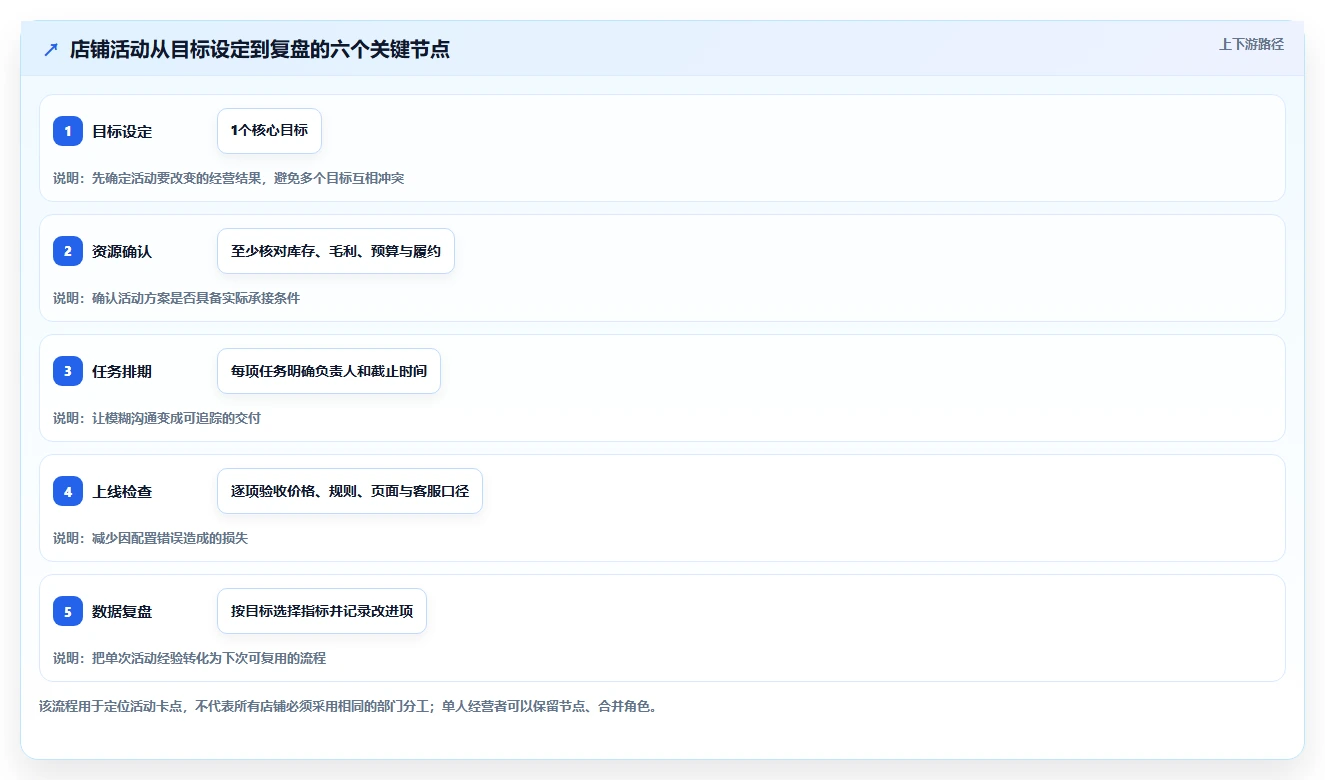Select the 至少核对库存、毛利、预算与履约 chip
The height and width of the screenshot is (780, 1325).
point(336,251)
